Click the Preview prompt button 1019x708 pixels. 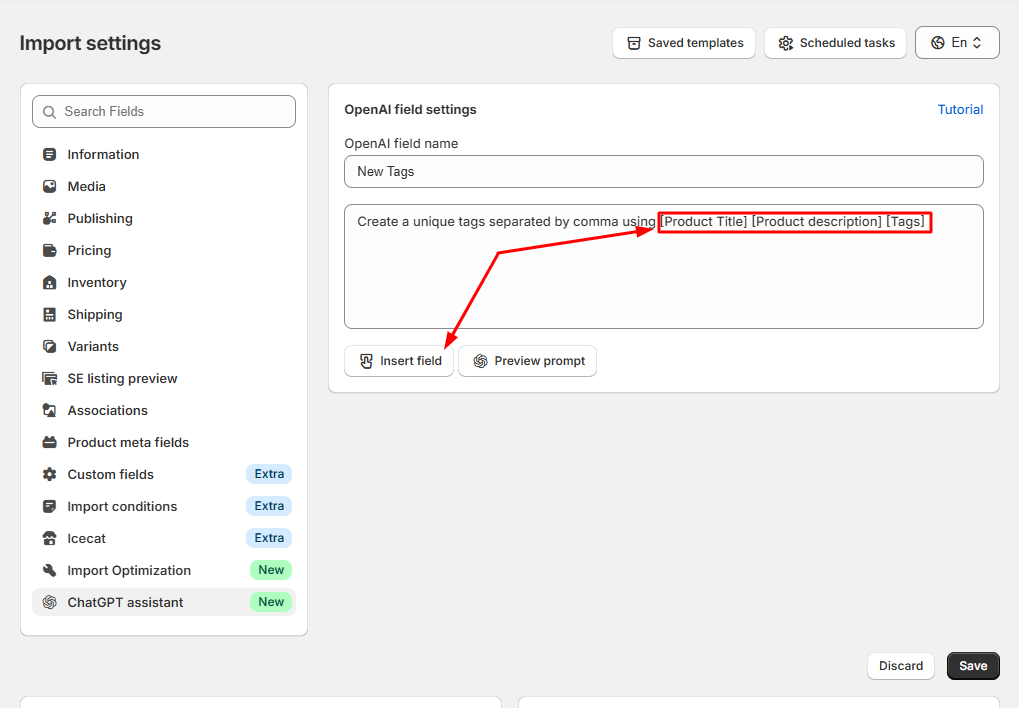(x=527, y=361)
